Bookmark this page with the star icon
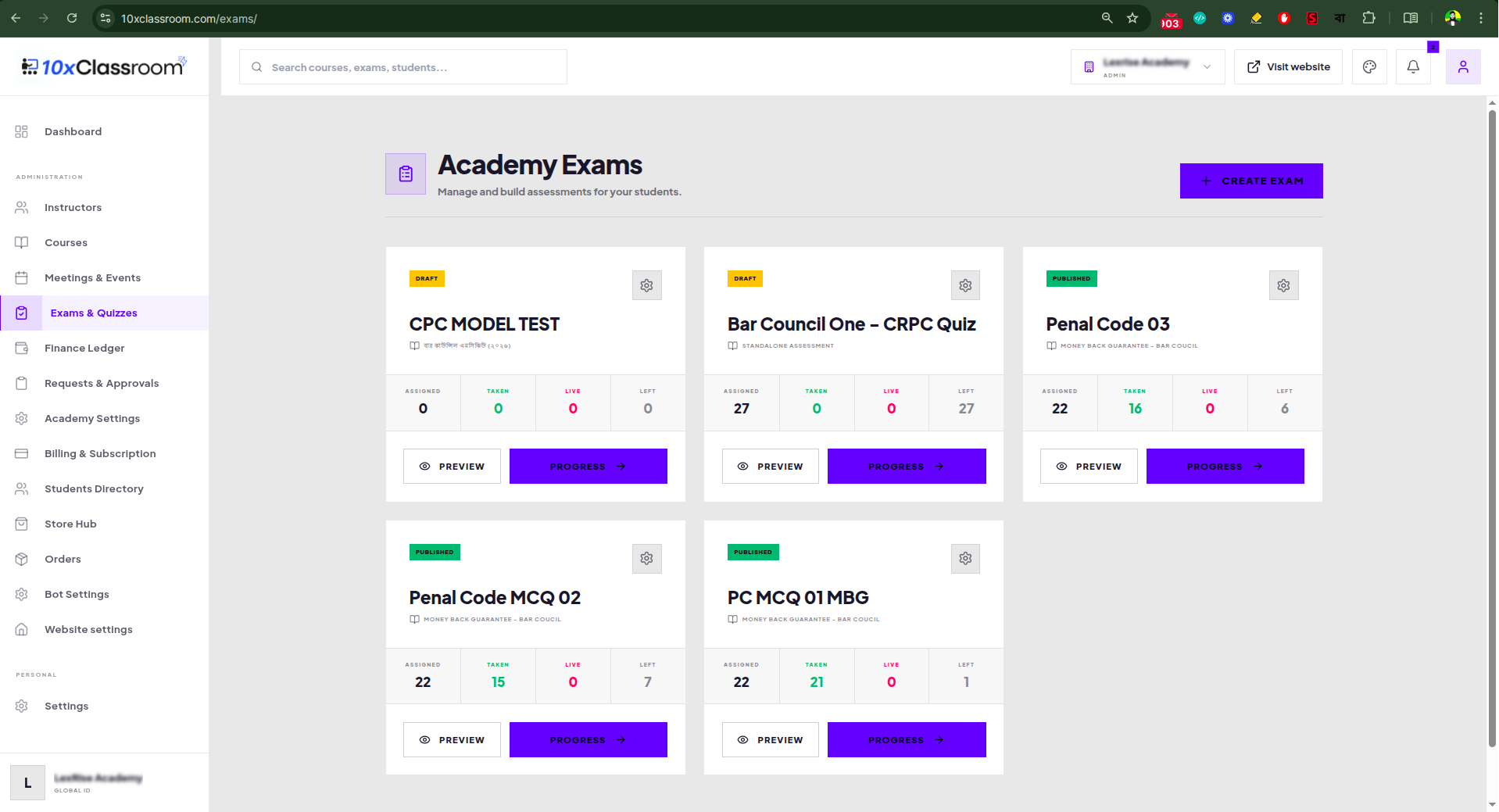 [1132, 18]
